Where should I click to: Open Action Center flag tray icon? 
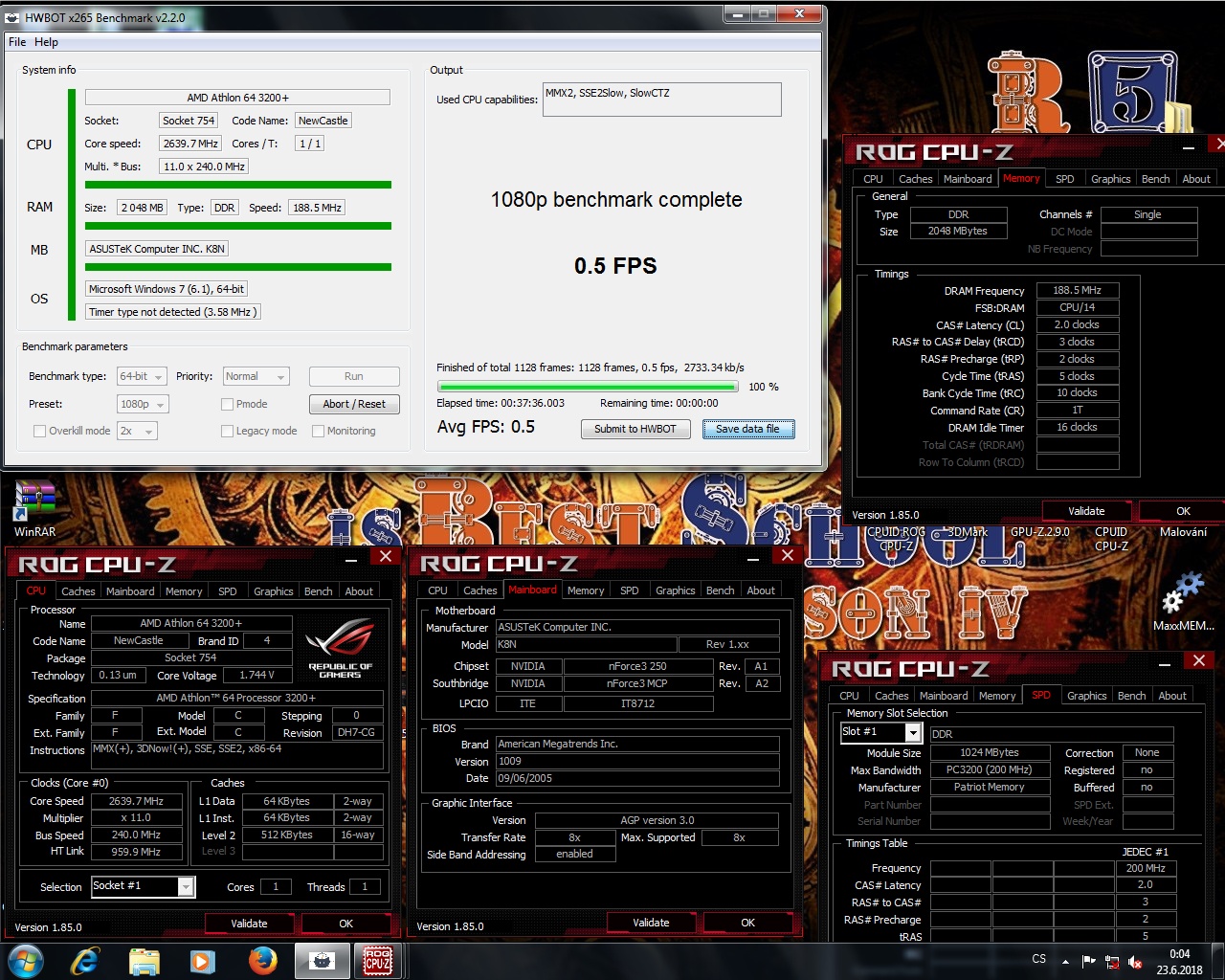click(1088, 961)
